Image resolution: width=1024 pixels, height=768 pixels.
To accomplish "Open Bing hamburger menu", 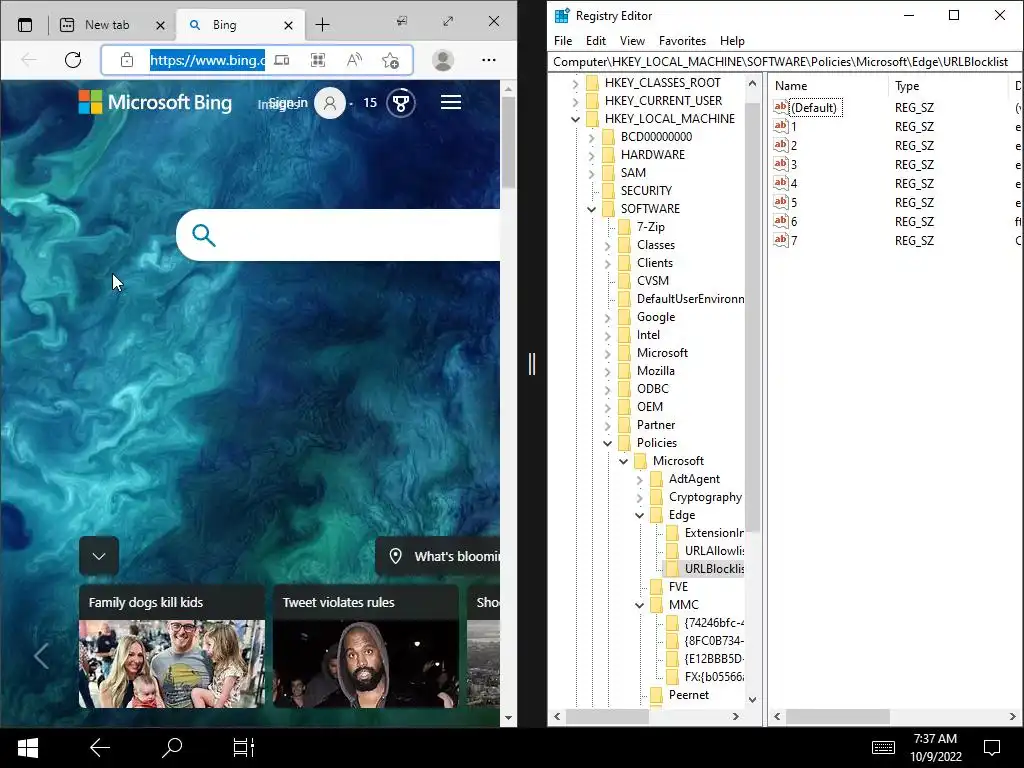I will coord(451,103).
